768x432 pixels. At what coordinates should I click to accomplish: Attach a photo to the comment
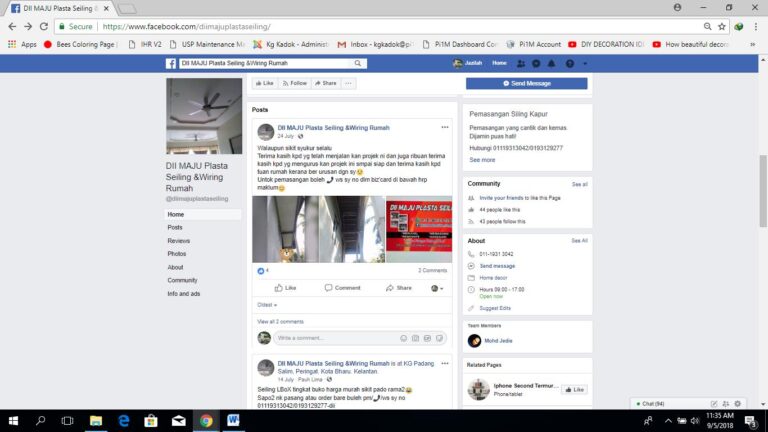416,338
